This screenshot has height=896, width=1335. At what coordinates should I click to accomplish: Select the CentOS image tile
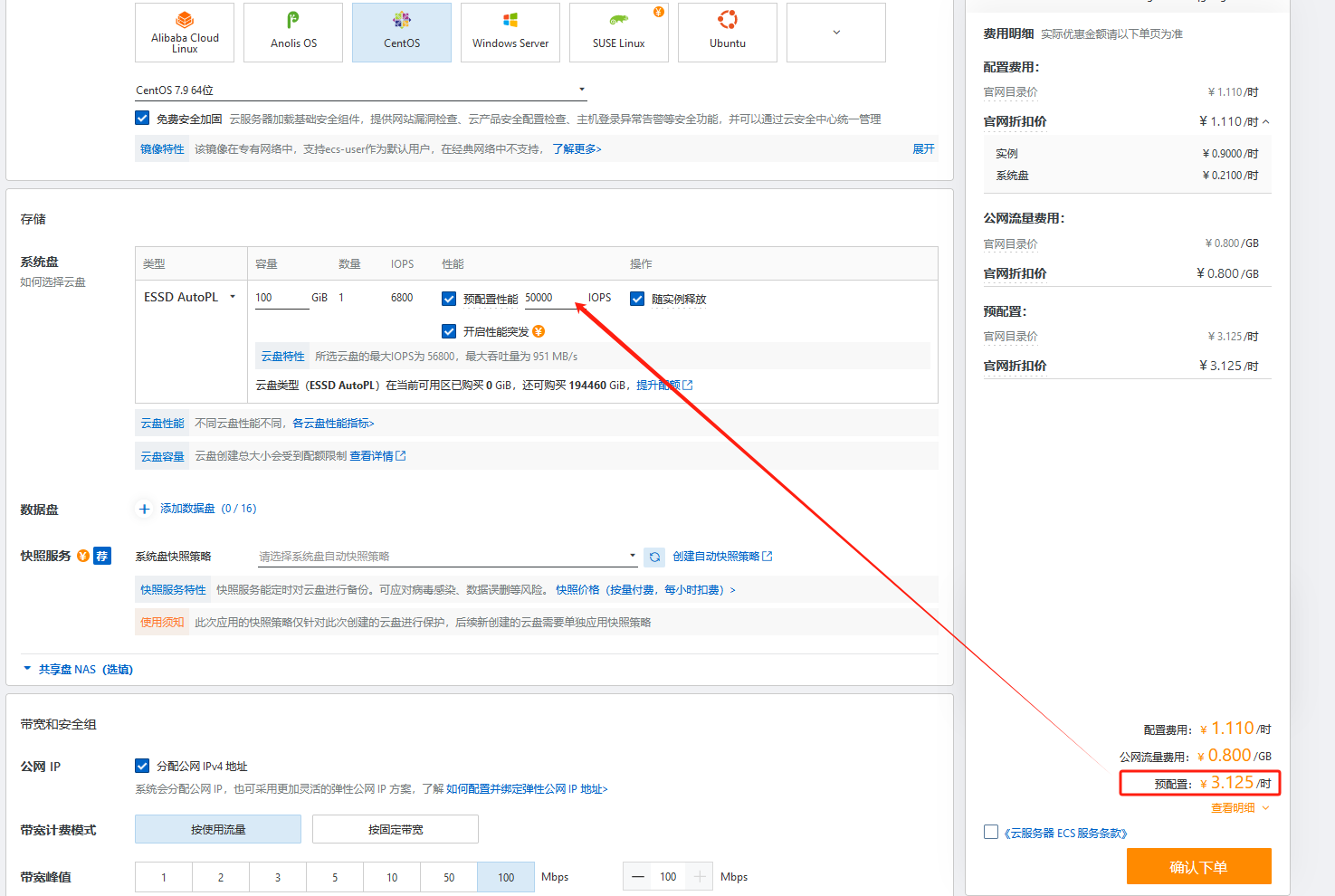pyautogui.click(x=402, y=33)
